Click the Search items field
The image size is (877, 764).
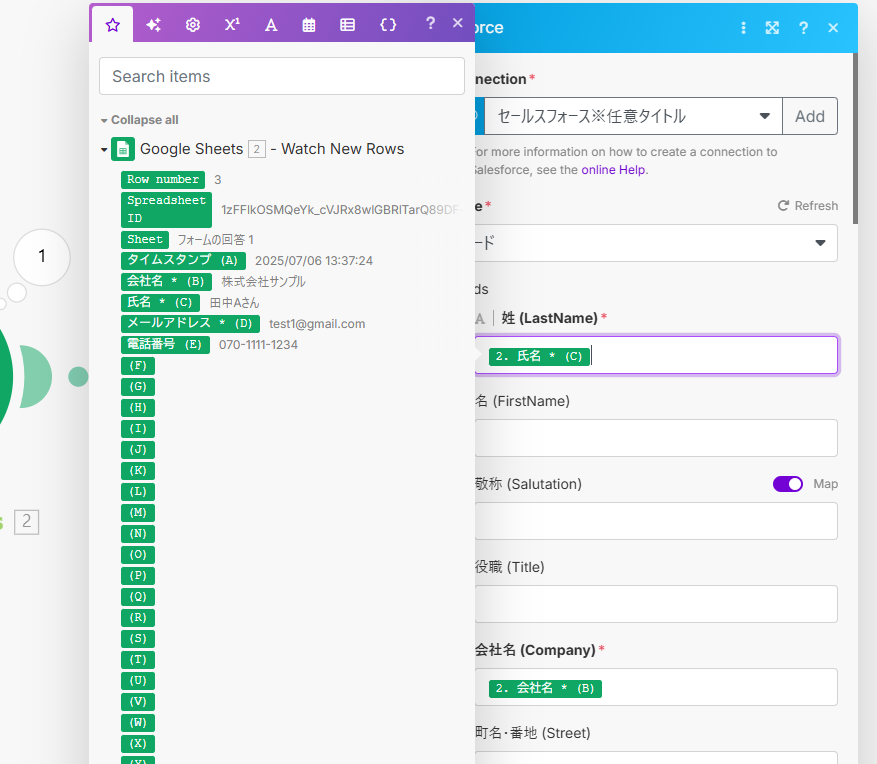coord(282,76)
